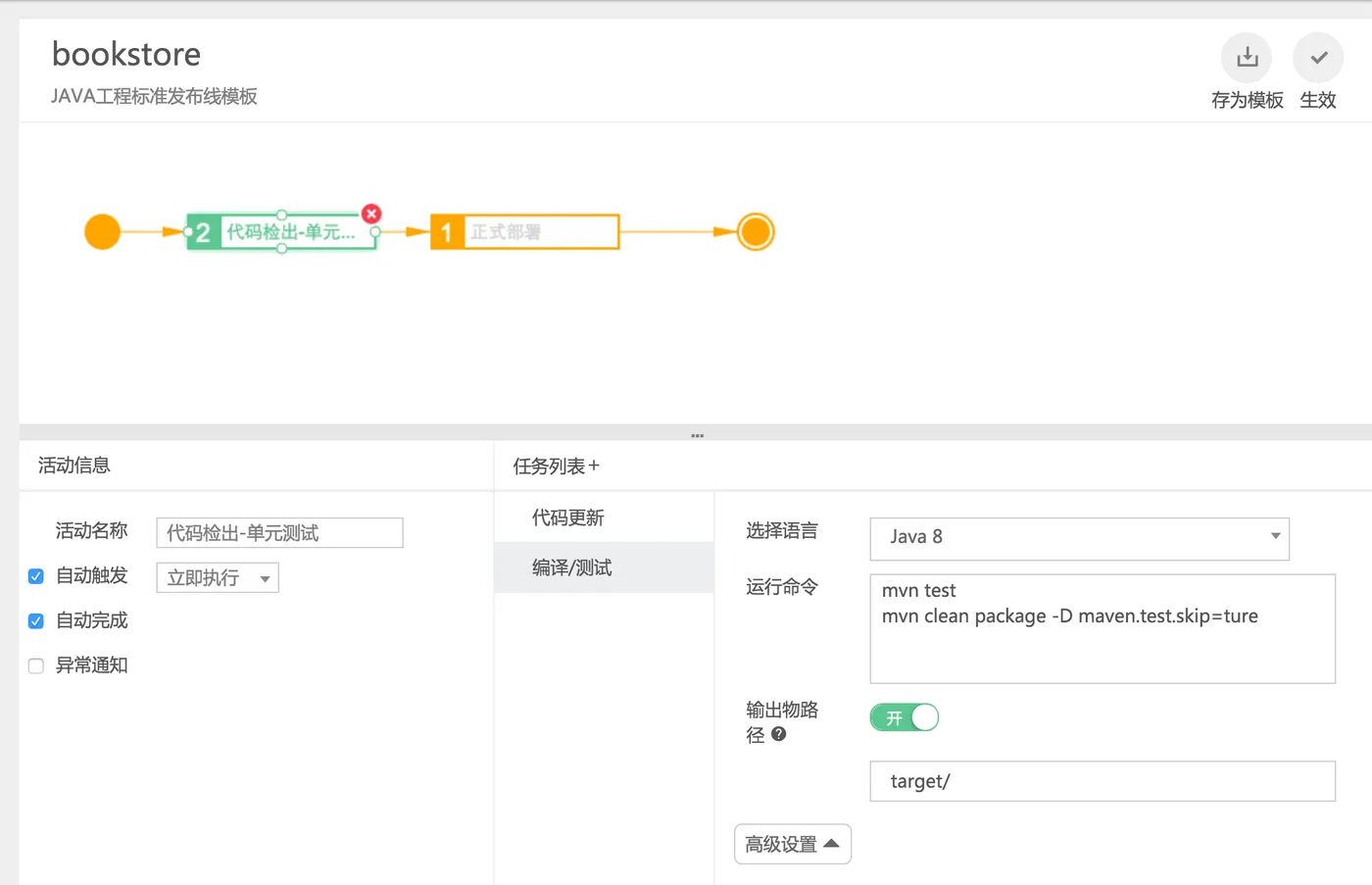Open the Java 8 language dropdown
The height and width of the screenshot is (885, 1372).
tap(1079, 537)
